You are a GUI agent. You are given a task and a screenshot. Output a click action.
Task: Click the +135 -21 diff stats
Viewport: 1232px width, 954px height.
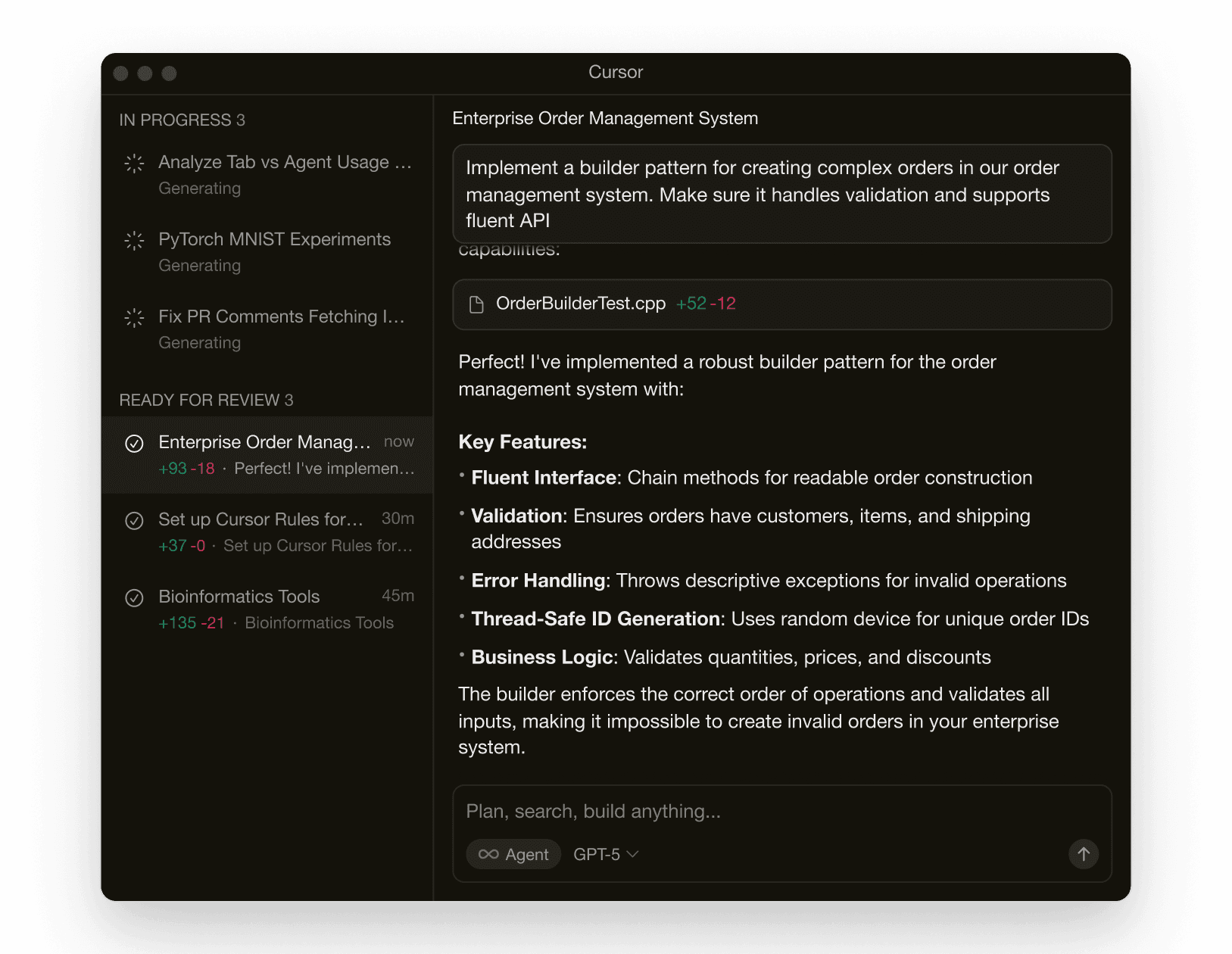(x=192, y=623)
